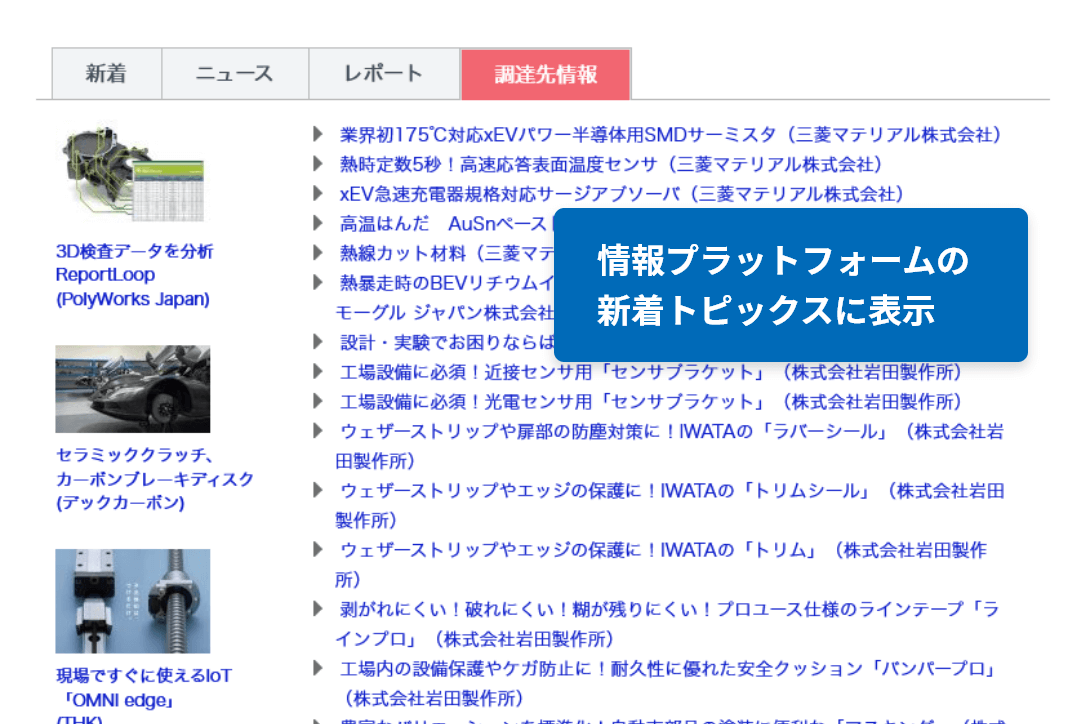Viewport: 1086px width, 724px height.
Task: Open the 安全クッション「バンパープロ」 link
Action: pos(668,683)
